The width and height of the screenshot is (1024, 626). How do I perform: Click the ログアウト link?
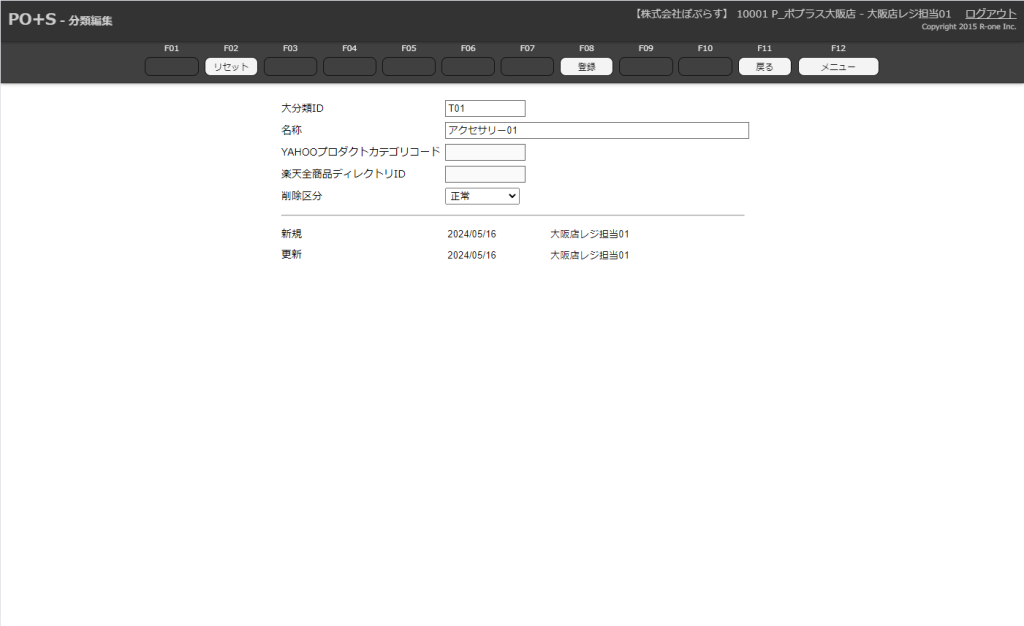(x=990, y=13)
